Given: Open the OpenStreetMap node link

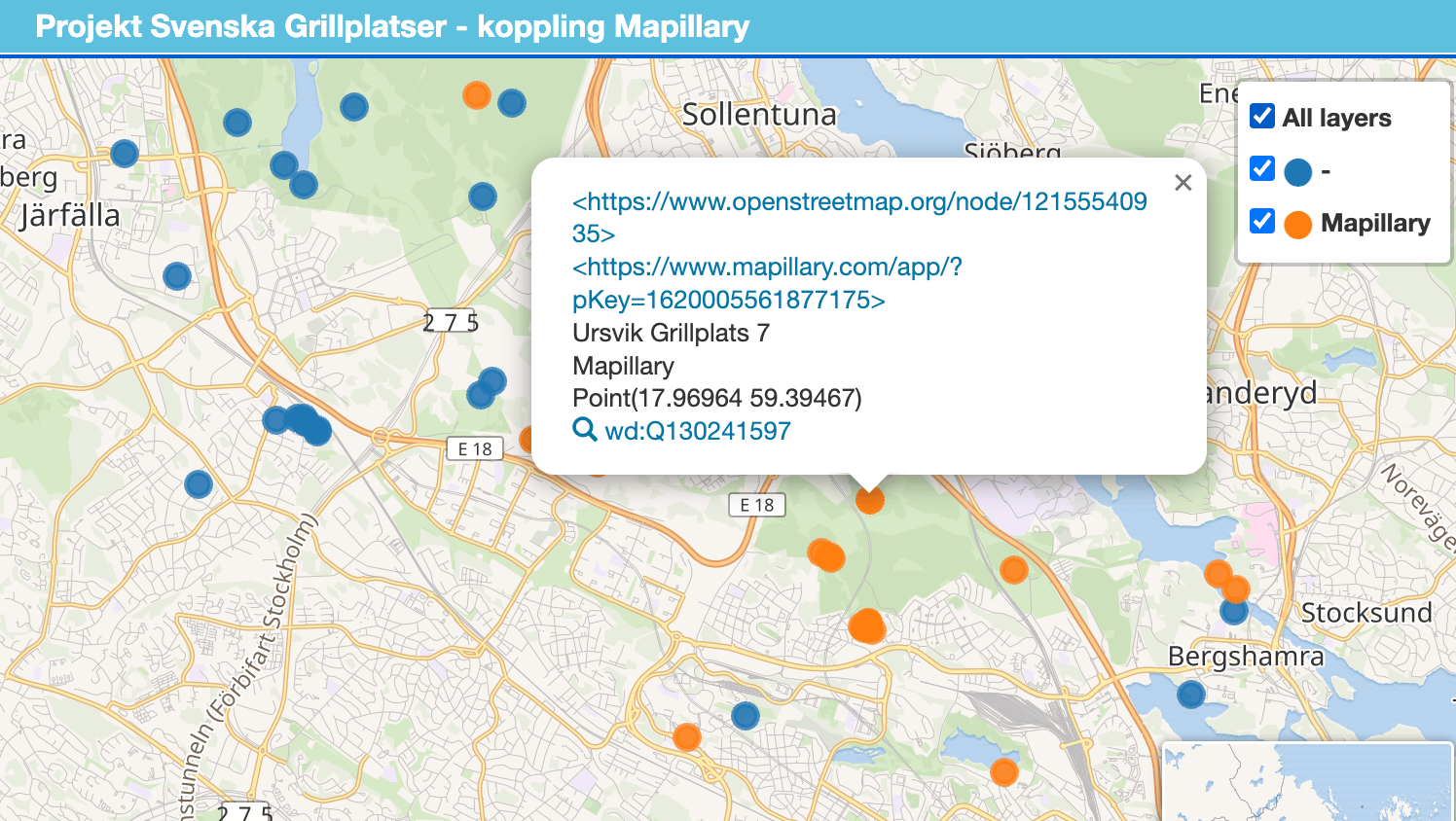Looking at the screenshot, I should pyautogui.click(x=858, y=202).
